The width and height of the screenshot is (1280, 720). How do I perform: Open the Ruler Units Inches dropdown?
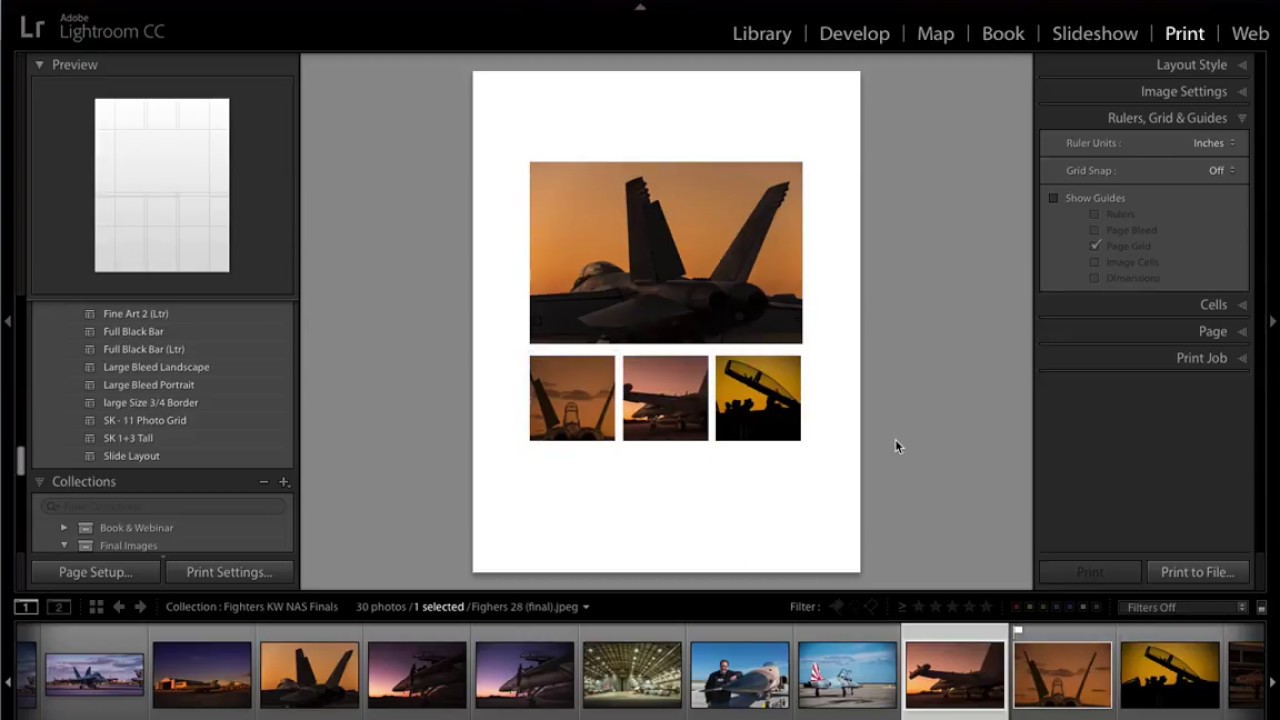click(1214, 143)
